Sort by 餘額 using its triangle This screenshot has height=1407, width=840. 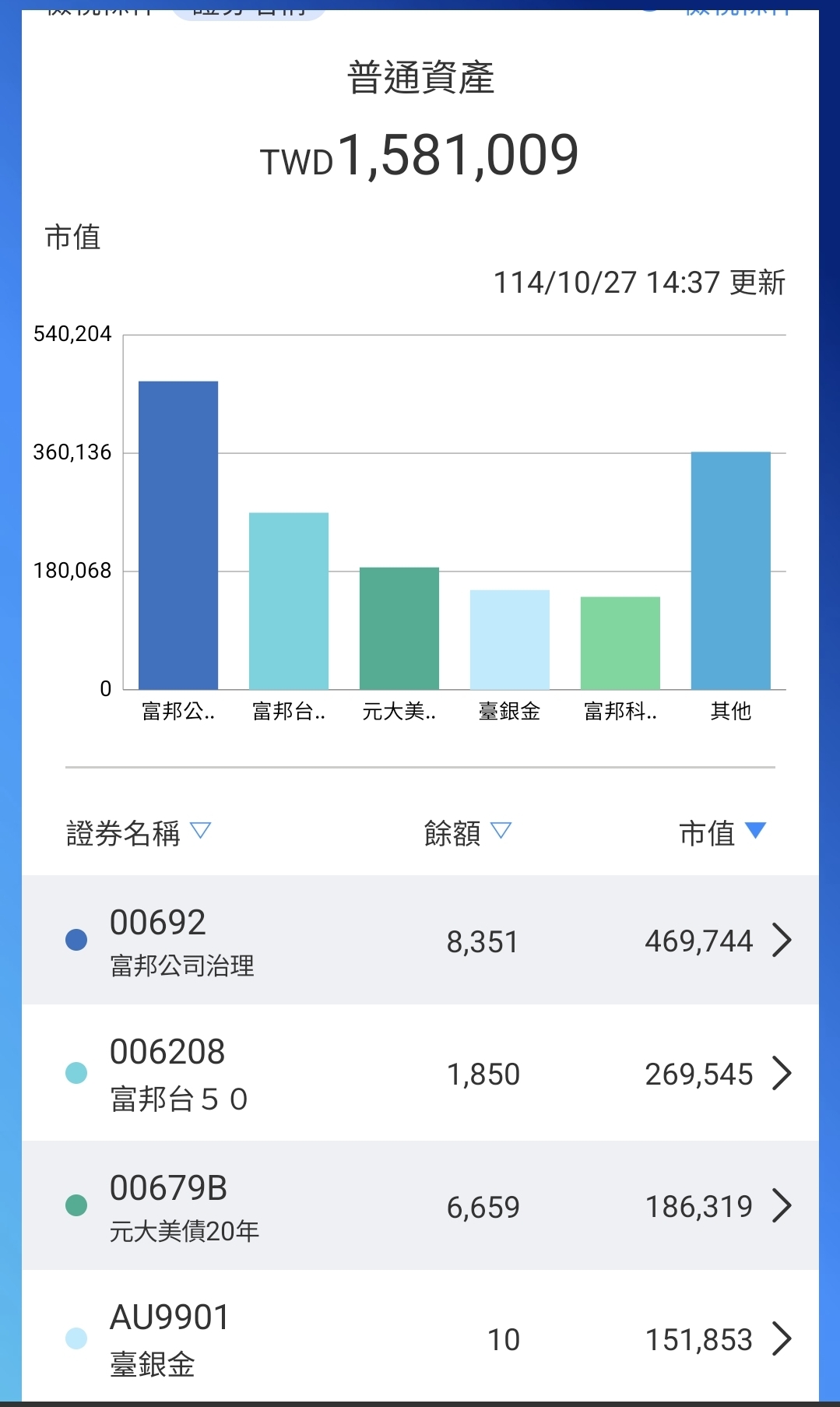[501, 831]
